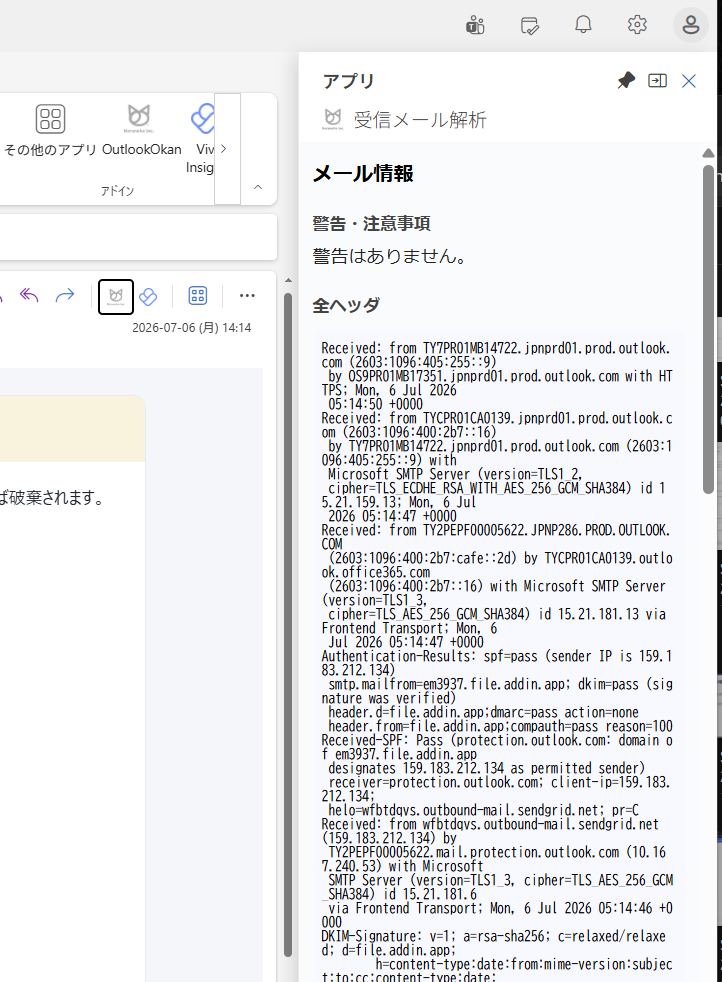Pop out app pane into window
Image resolution: width=722 pixels, height=982 pixels.
click(x=657, y=80)
